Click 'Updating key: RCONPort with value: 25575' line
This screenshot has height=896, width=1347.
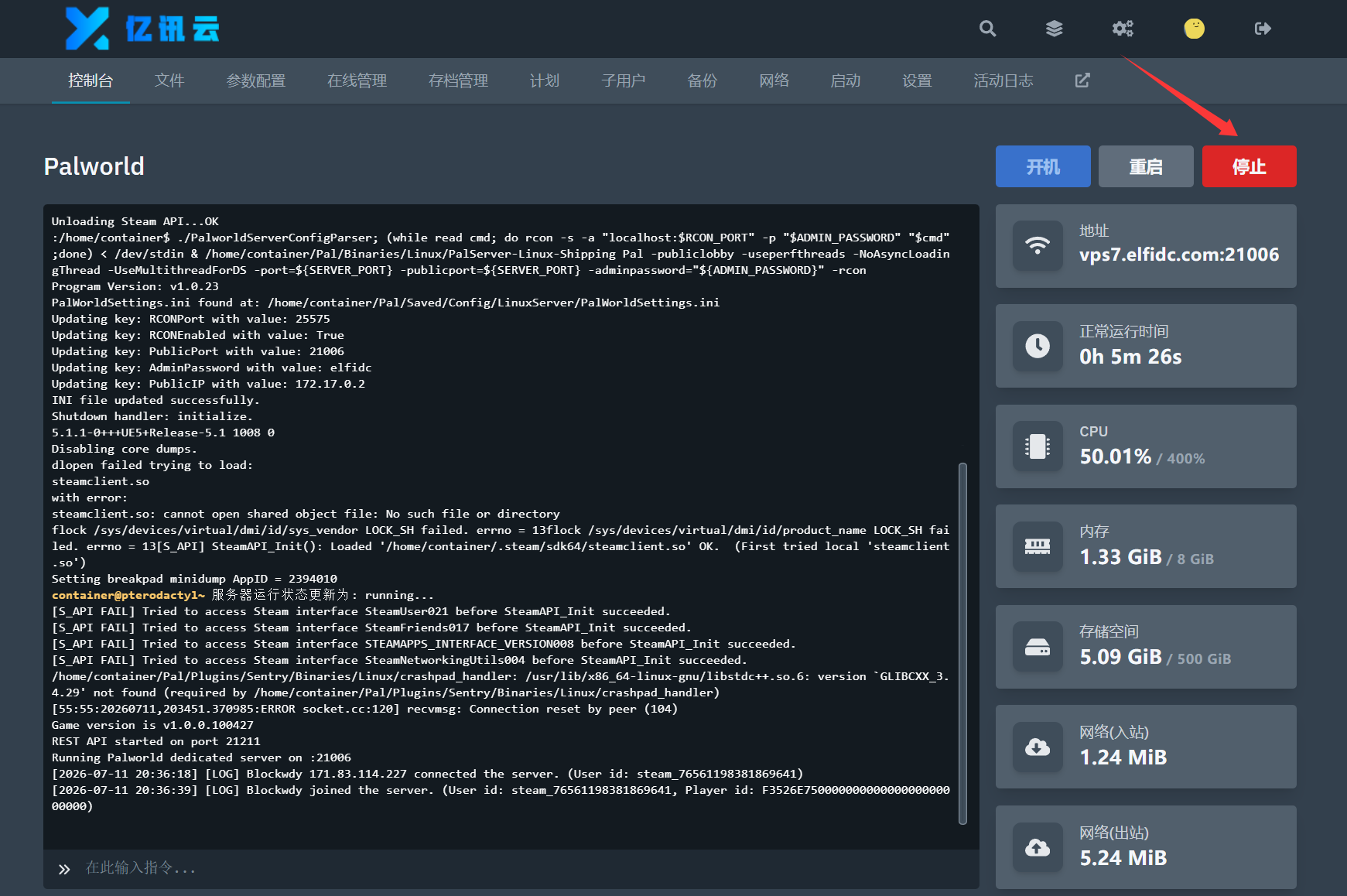191,319
